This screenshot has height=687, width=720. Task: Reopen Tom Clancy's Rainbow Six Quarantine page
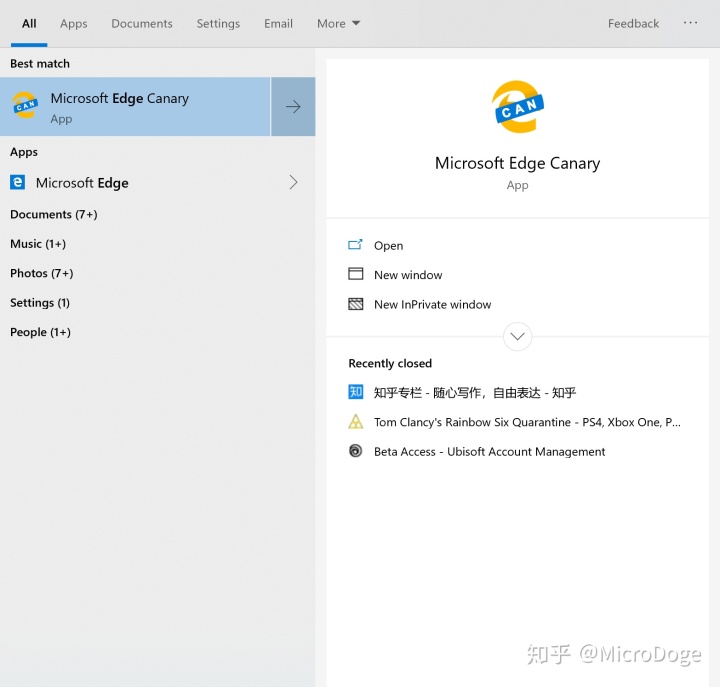coord(527,422)
